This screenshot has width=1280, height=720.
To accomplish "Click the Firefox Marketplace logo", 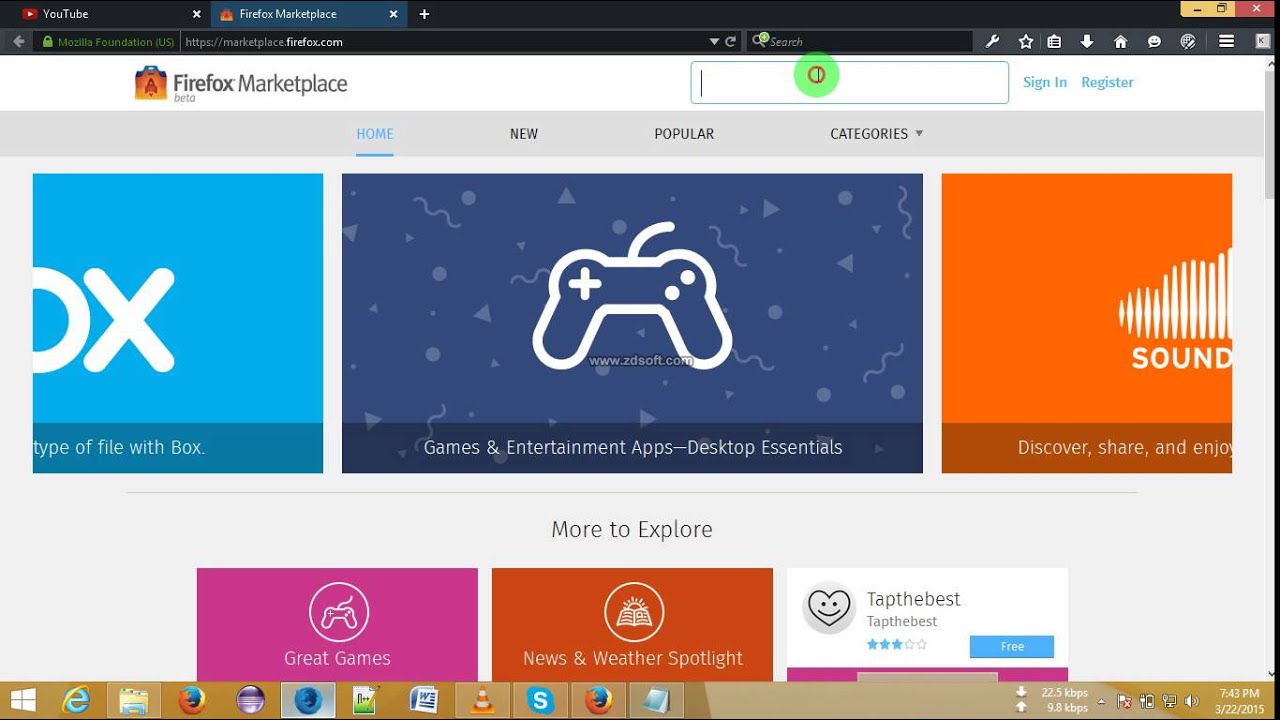I will click(x=241, y=84).
